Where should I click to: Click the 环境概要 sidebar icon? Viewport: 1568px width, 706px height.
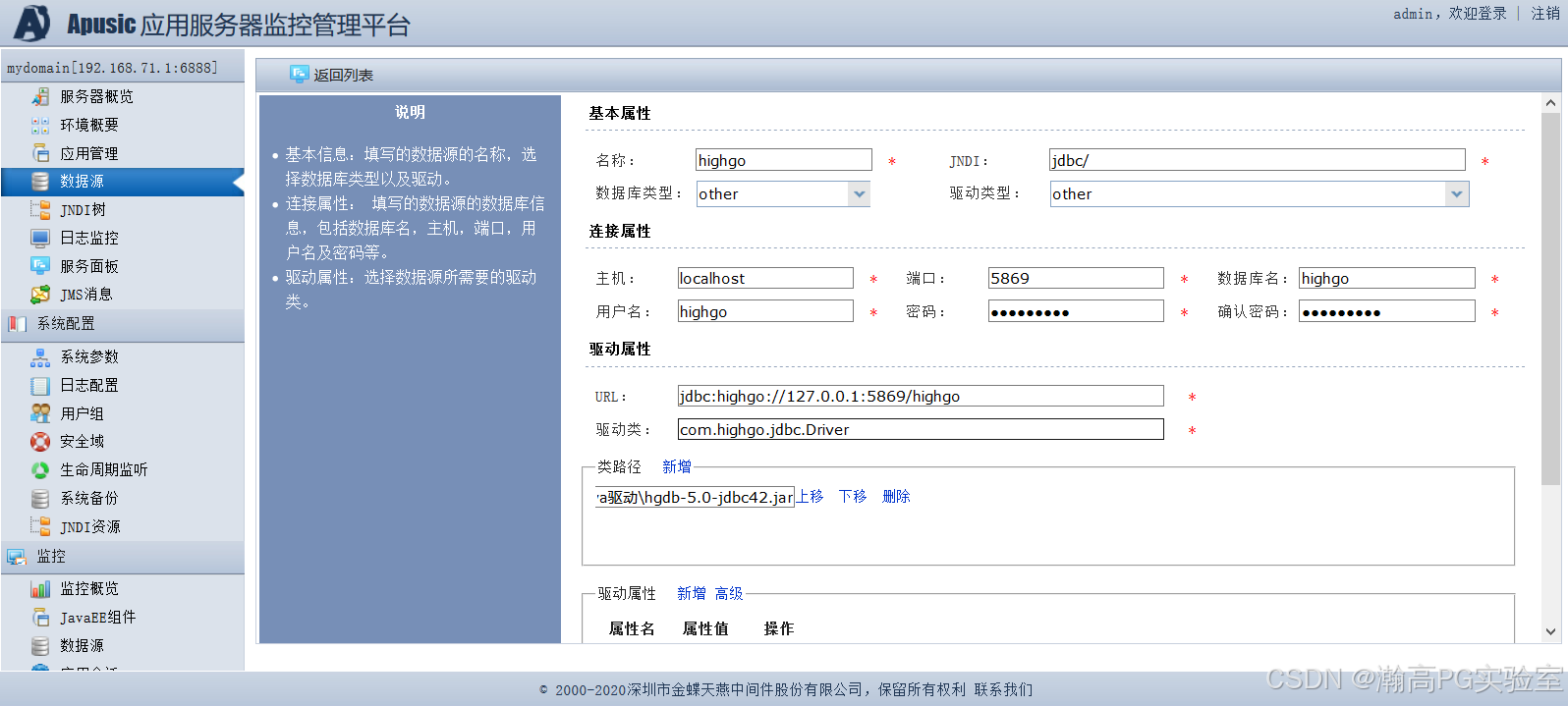click(40, 125)
